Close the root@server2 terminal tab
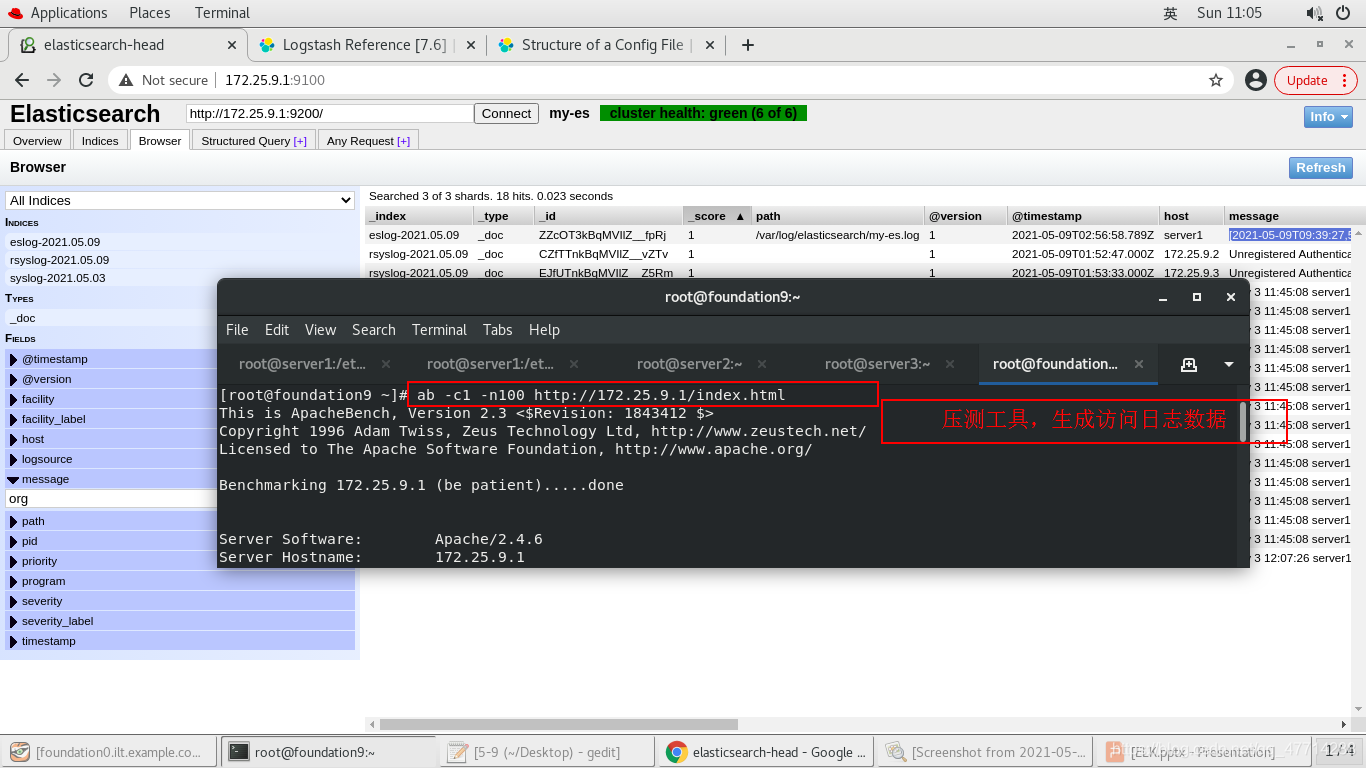 tap(762, 364)
